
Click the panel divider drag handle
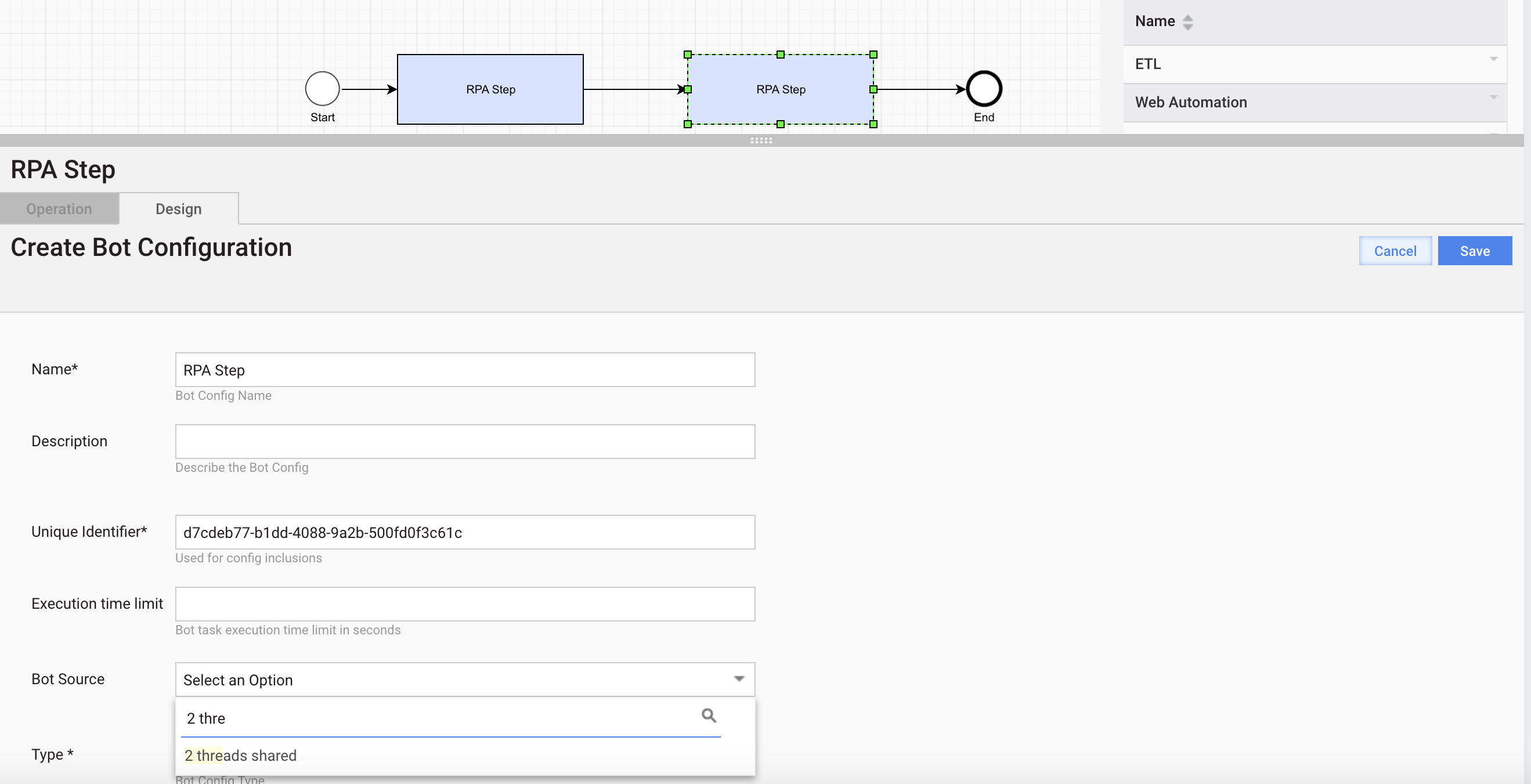pos(761,141)
